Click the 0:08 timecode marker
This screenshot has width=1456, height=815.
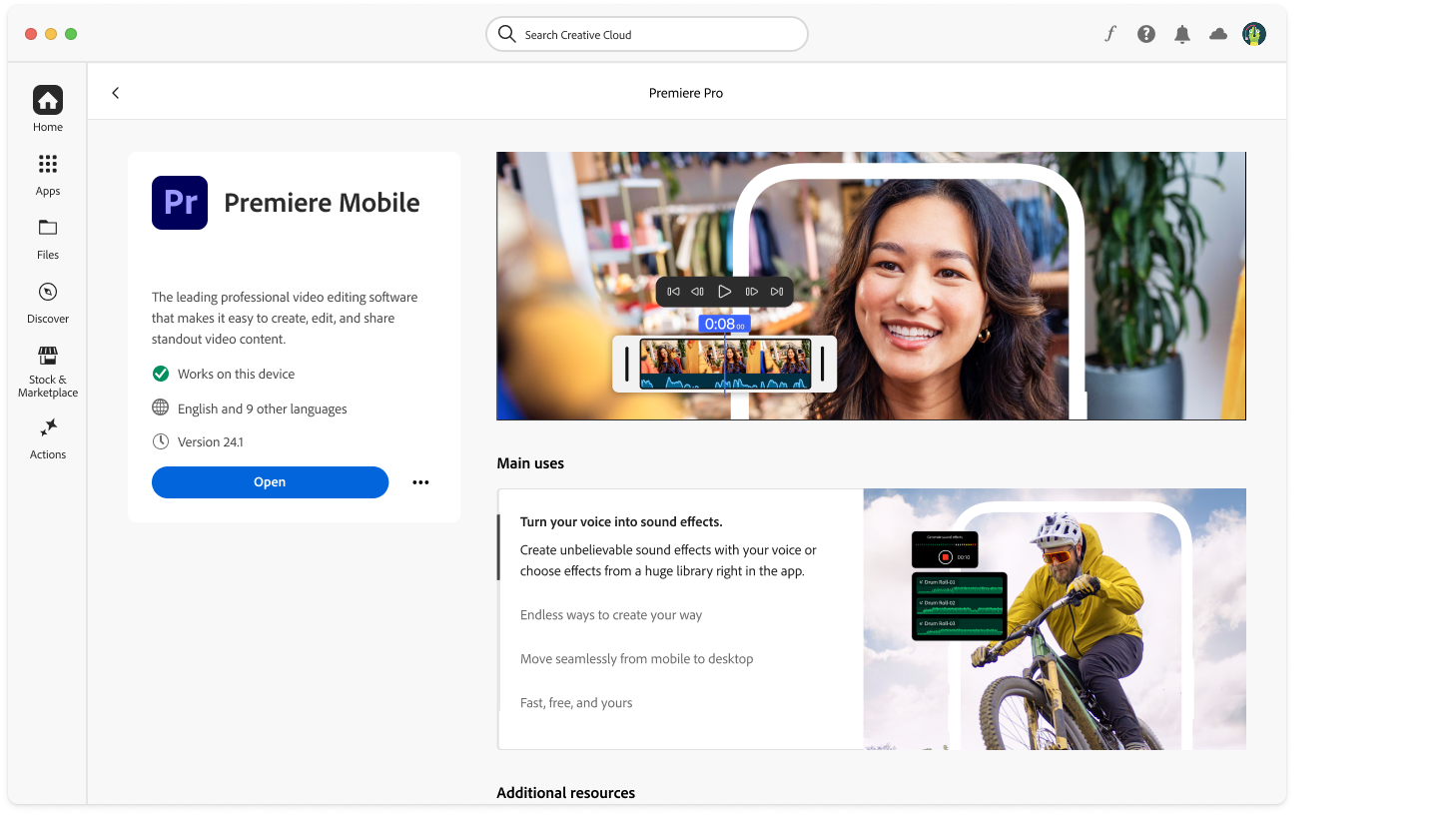pos(724,324)
